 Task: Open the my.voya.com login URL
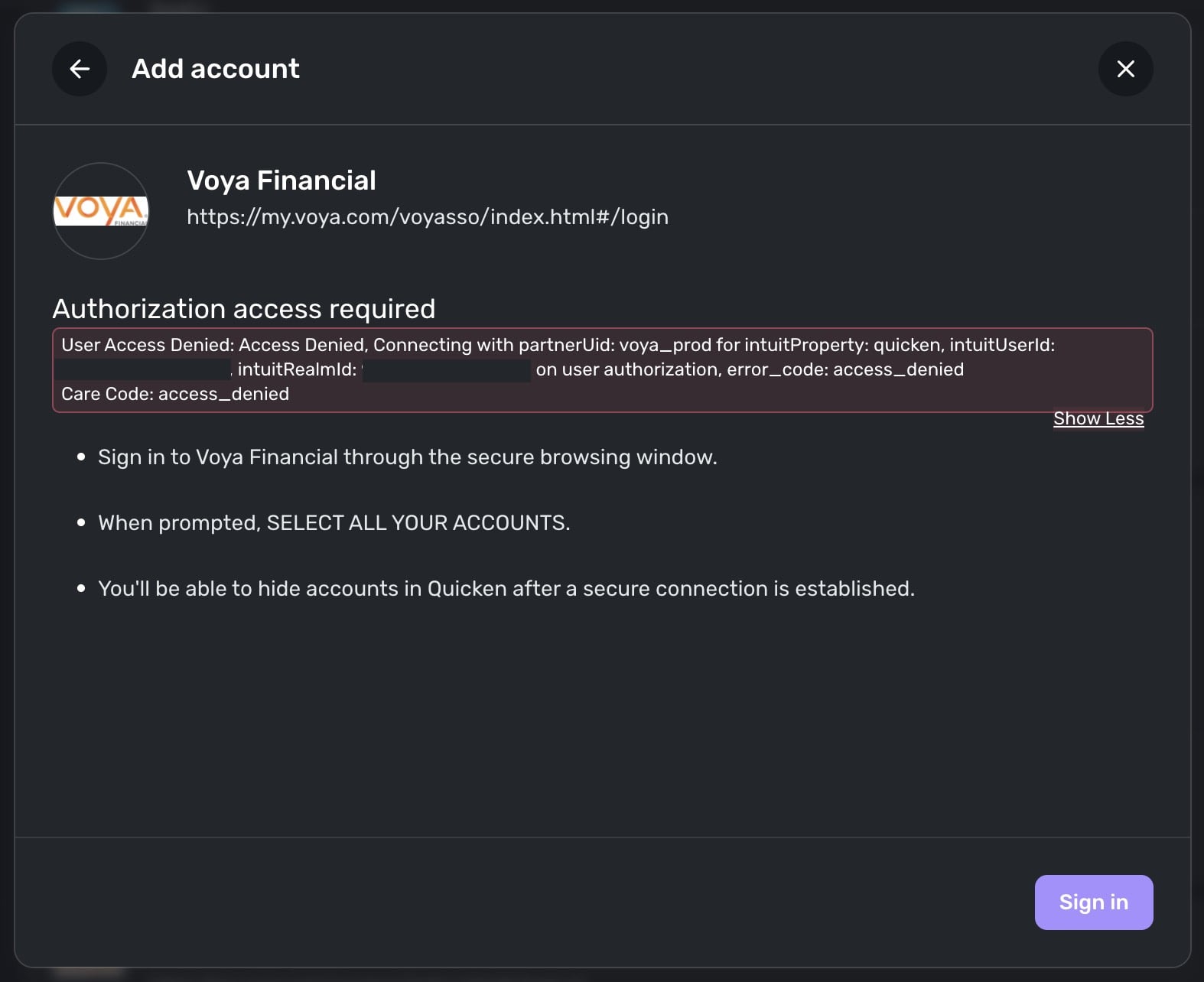[x=427, y=217]
